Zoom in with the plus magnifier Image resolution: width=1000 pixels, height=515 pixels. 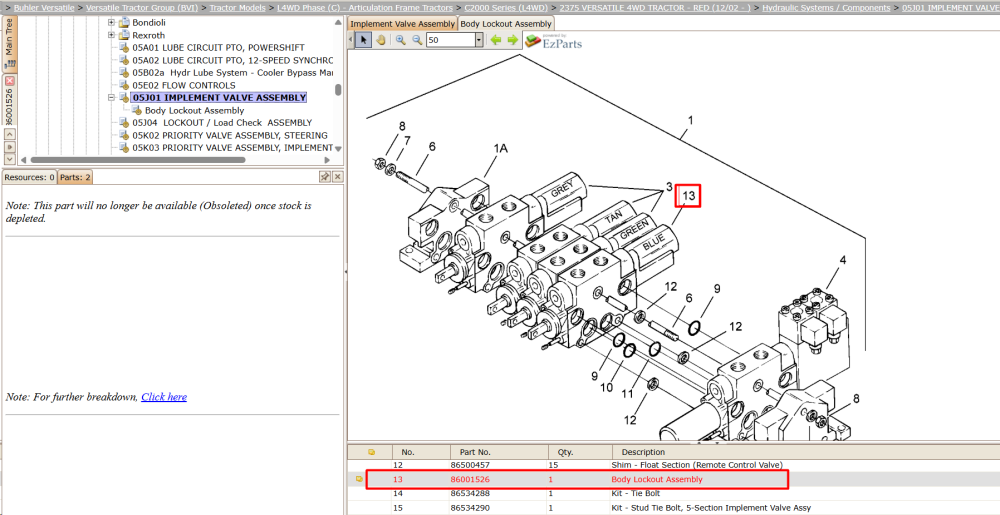401,40
